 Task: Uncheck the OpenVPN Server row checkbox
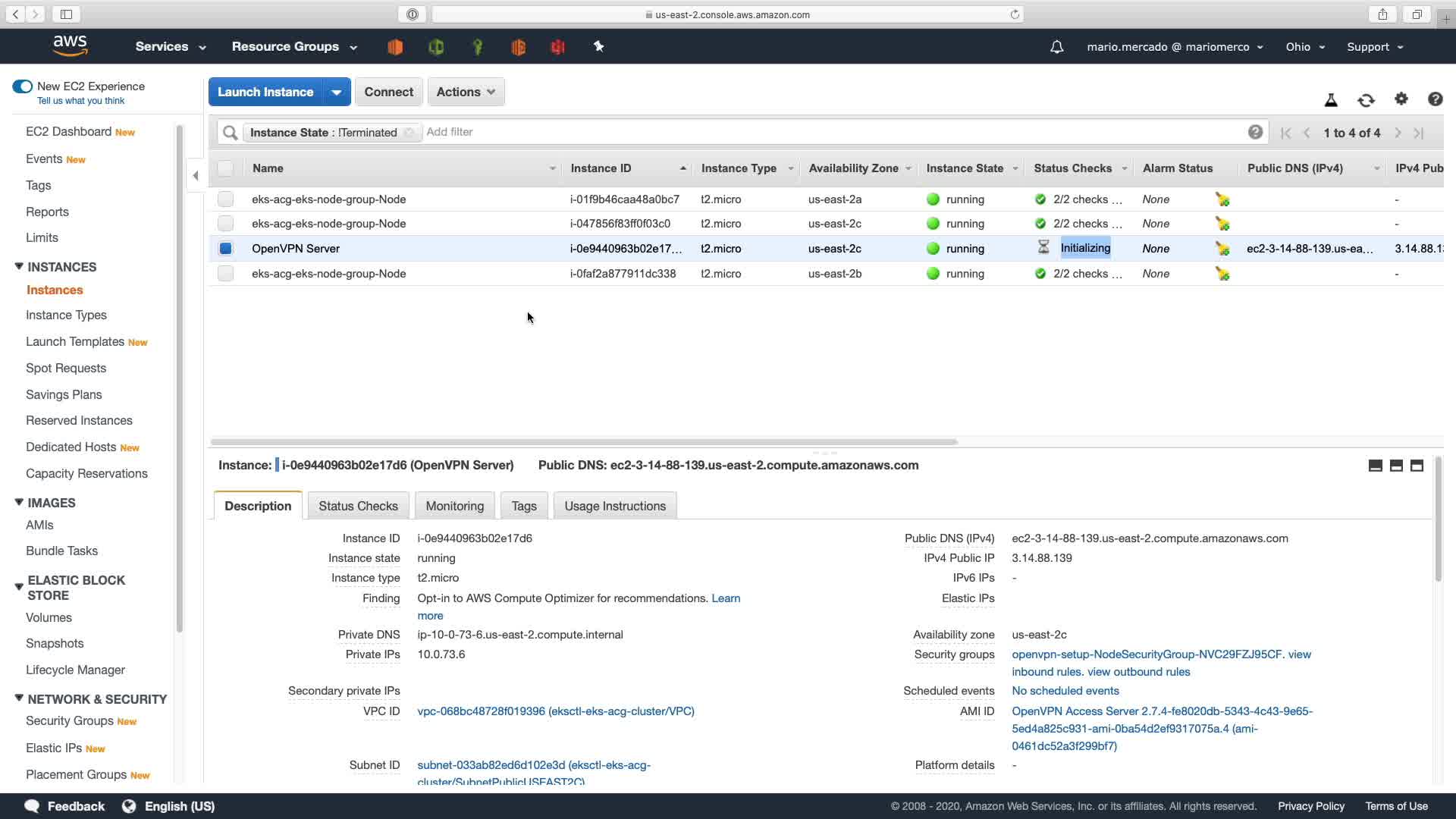225,249
